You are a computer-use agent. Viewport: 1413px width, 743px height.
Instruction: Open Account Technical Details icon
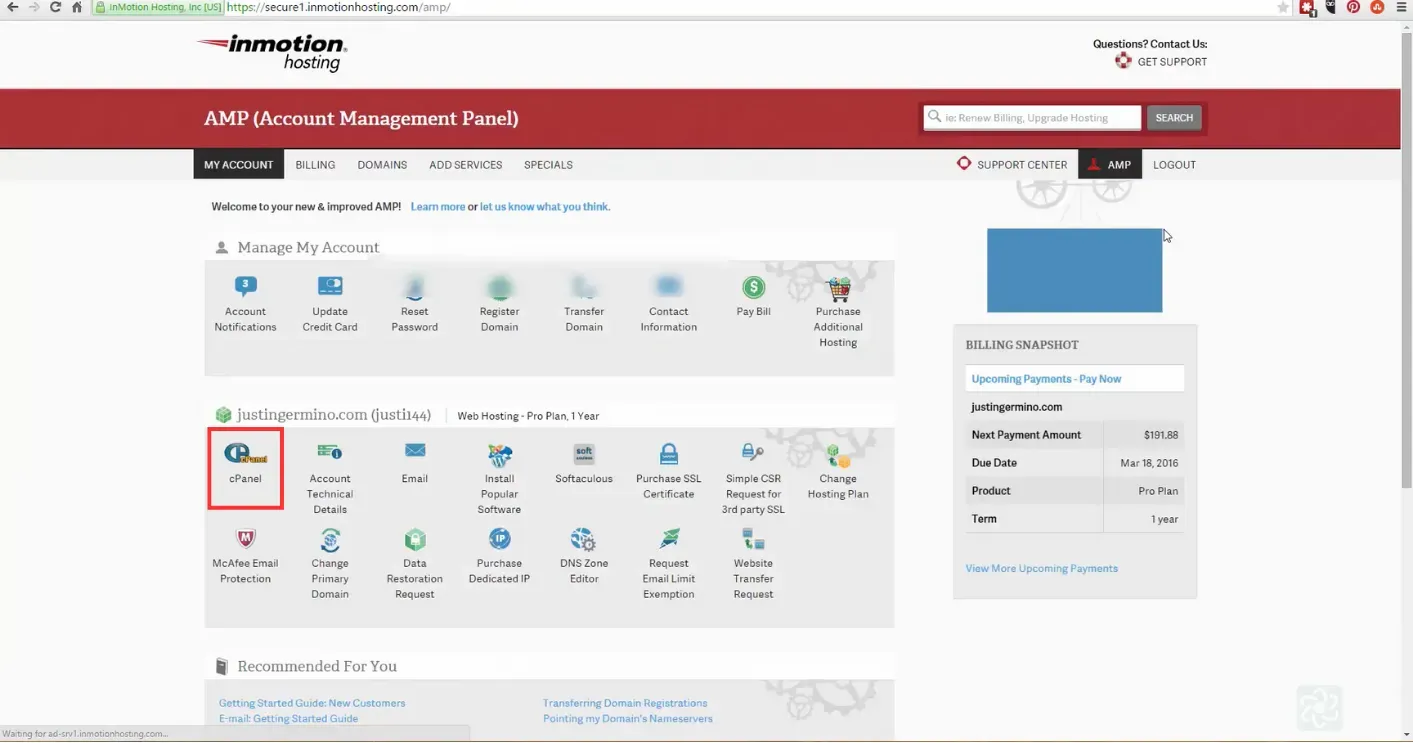(x=330, y=454)
